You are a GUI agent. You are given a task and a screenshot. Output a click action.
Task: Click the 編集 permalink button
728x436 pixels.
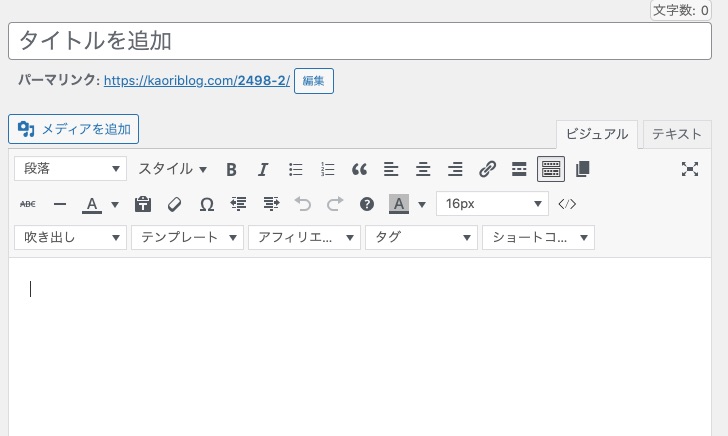314,81
